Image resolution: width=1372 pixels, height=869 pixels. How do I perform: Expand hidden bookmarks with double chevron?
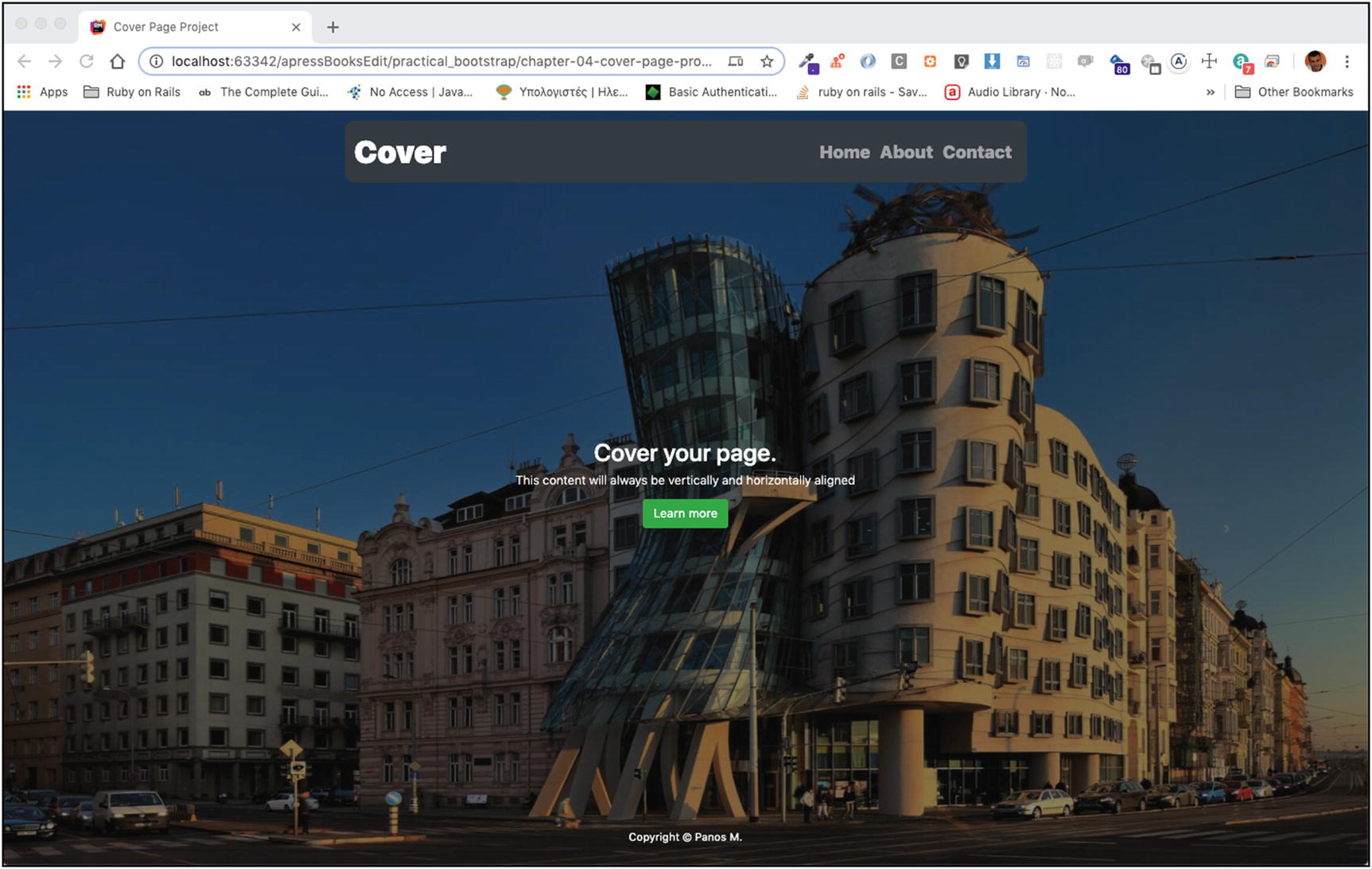pyautogui.click(x=1210, y=92)
